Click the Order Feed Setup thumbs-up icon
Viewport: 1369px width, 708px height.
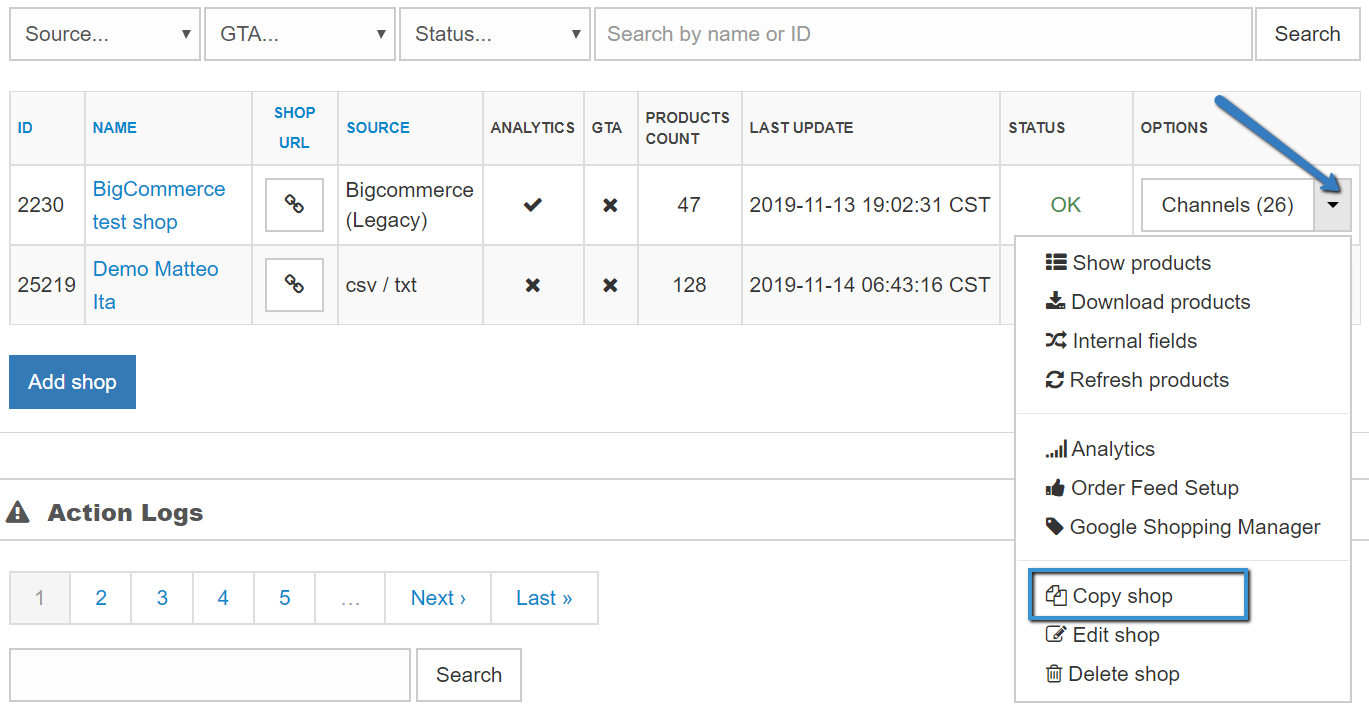[x=1055, y=488]
